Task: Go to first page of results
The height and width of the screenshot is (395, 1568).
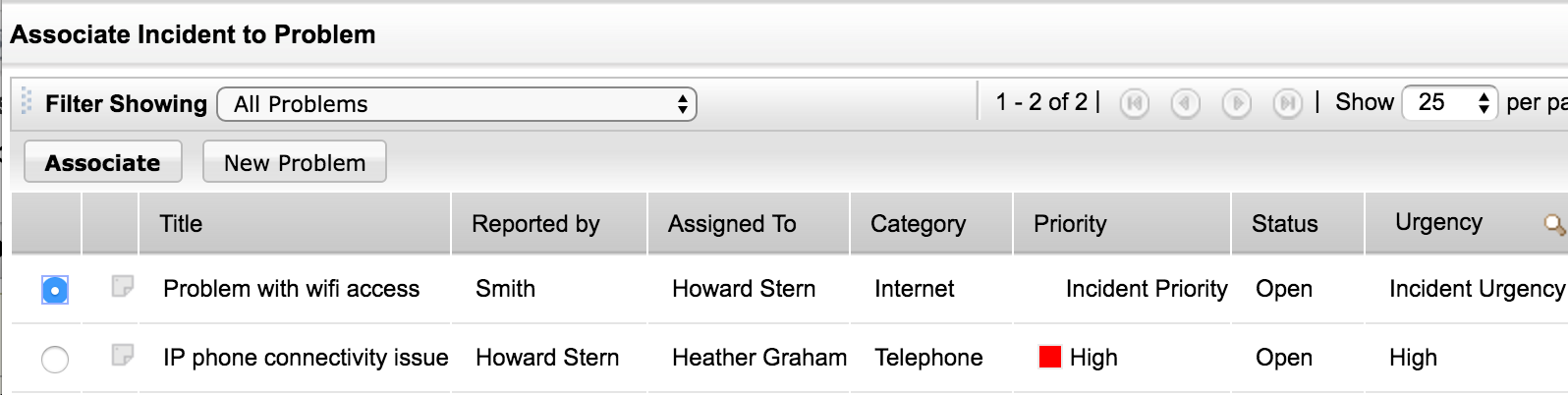Action: [x=1135, y=103]
